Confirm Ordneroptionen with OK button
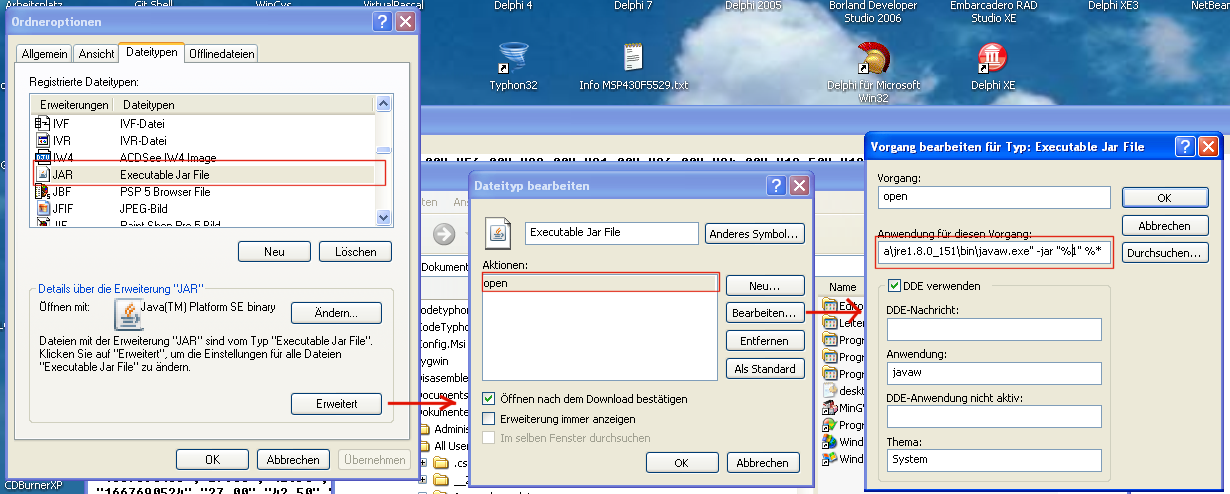 click(212, 460)
